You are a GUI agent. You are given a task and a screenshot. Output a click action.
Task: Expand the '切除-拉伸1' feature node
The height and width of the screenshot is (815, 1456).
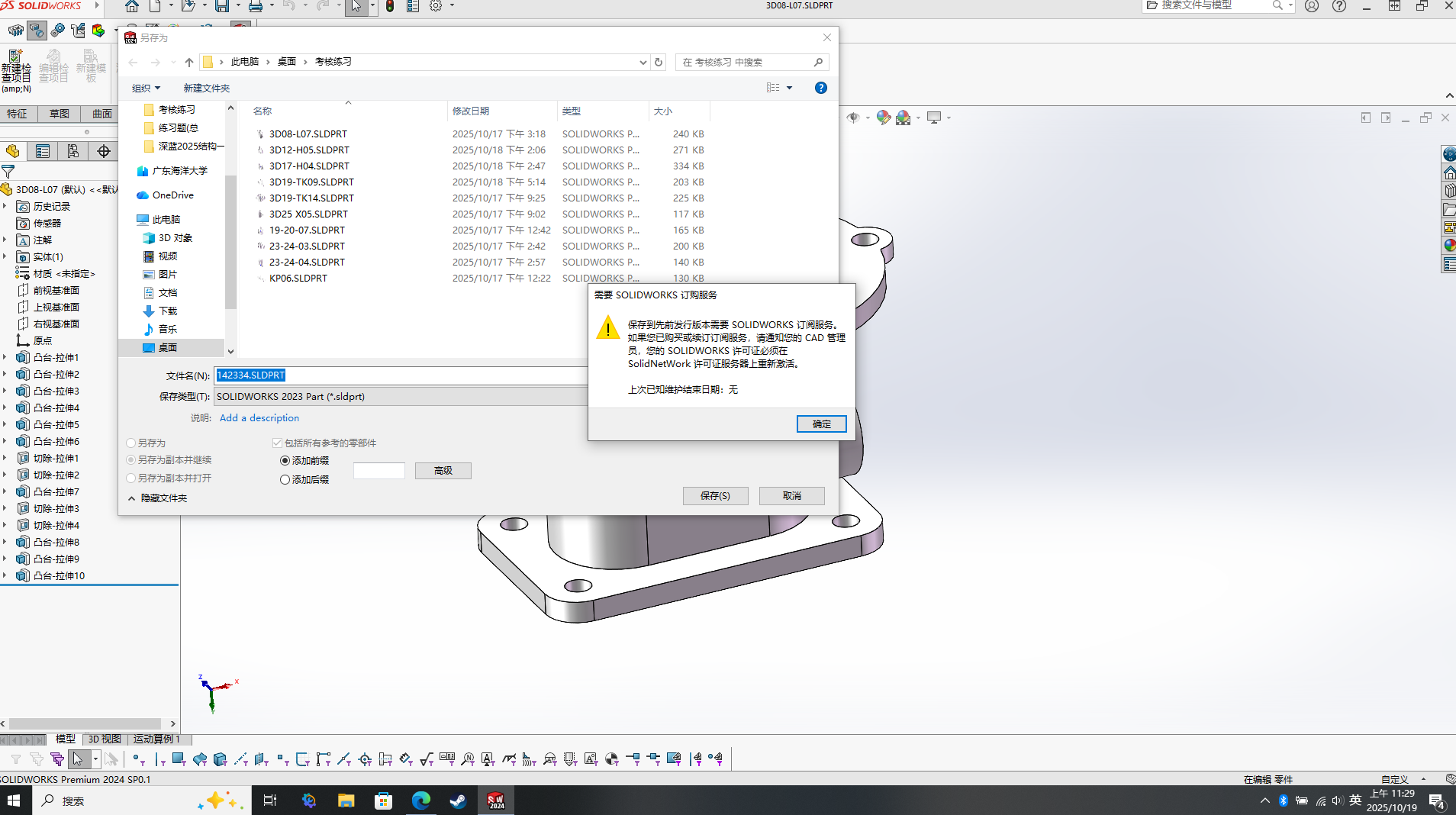[x=5, y=458]
